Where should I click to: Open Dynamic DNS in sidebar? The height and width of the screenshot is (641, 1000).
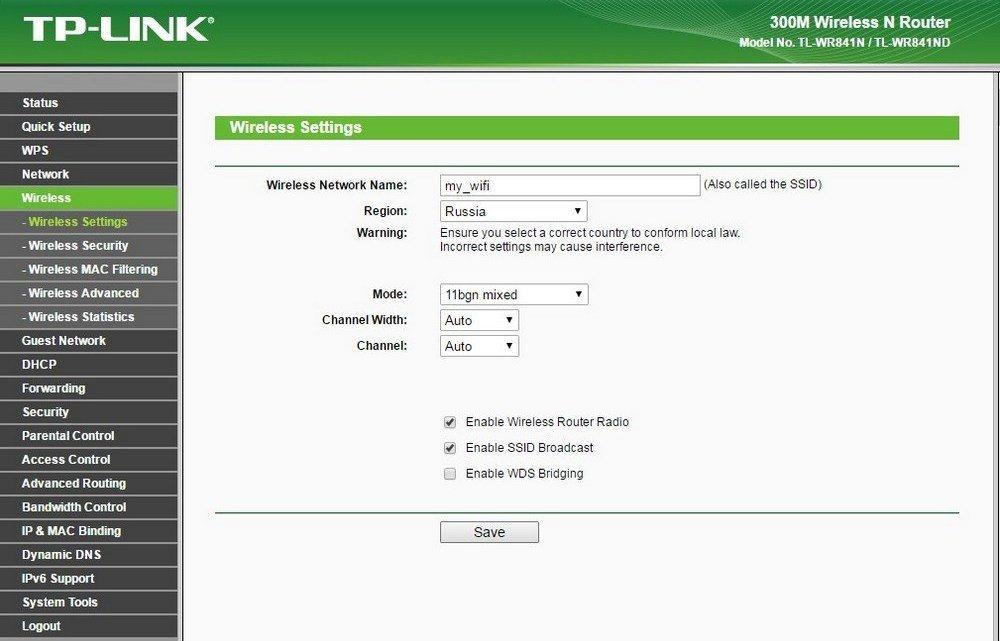tap(89, 555)
